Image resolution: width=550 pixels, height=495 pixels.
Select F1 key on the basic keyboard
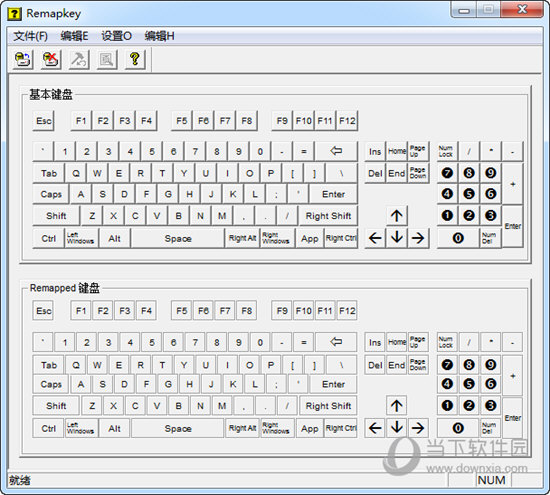81,121
